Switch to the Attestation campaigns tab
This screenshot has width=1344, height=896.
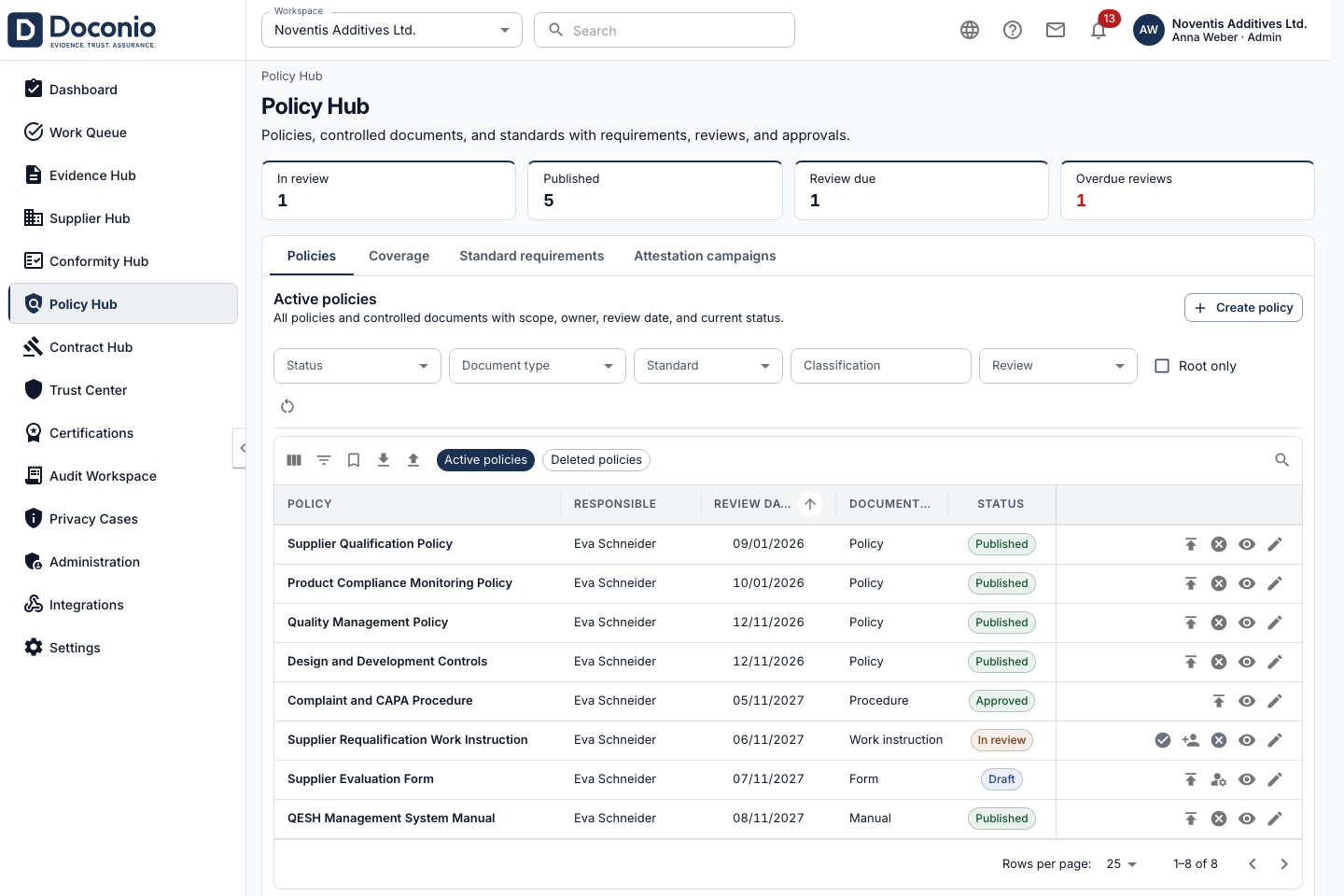click(x=705, y=256)
